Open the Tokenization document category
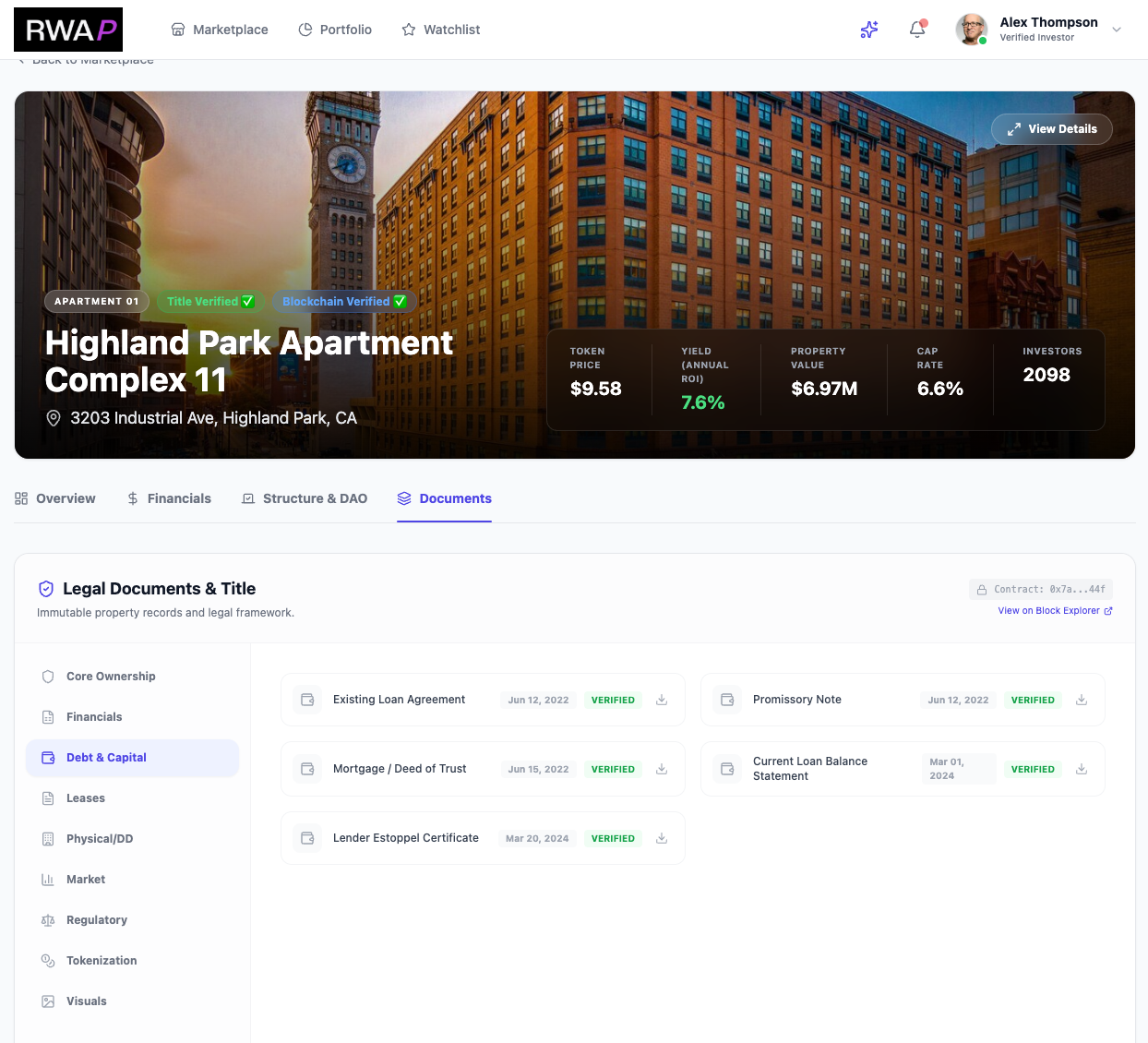 pos(102,961)
